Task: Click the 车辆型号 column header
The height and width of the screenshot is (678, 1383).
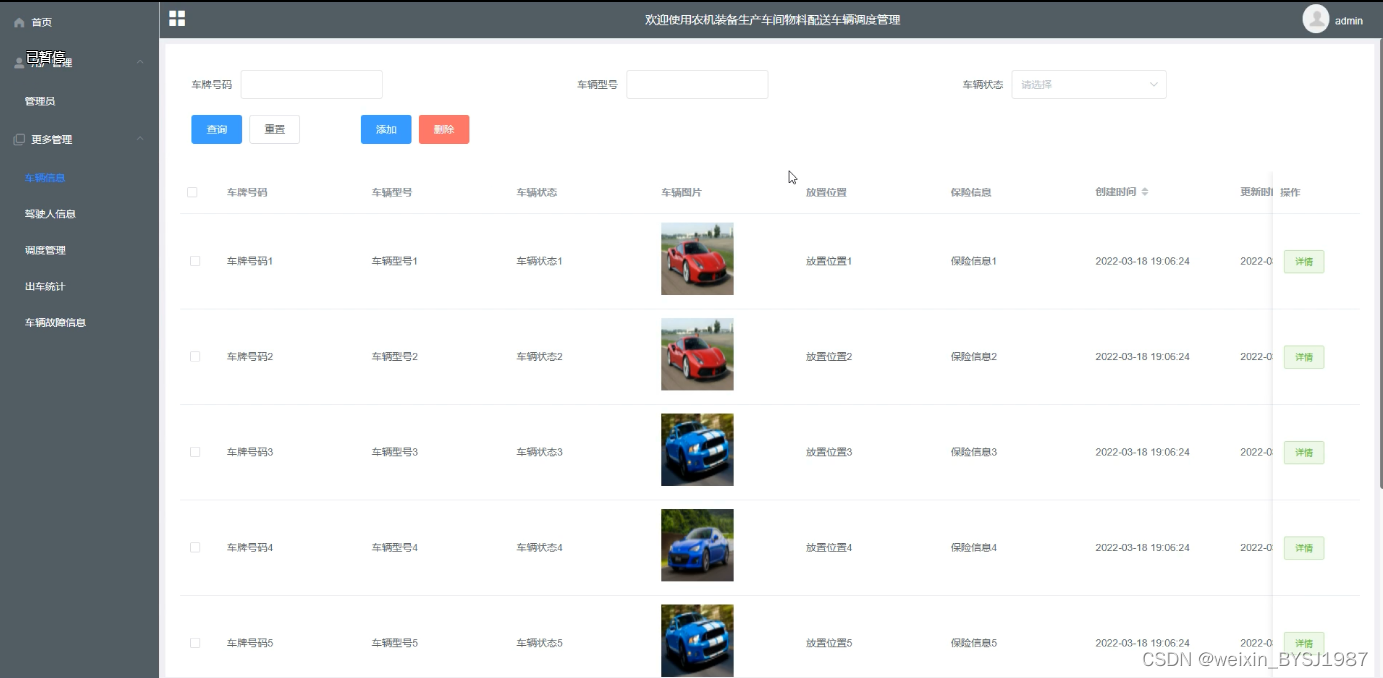Action: click(392, 192)
